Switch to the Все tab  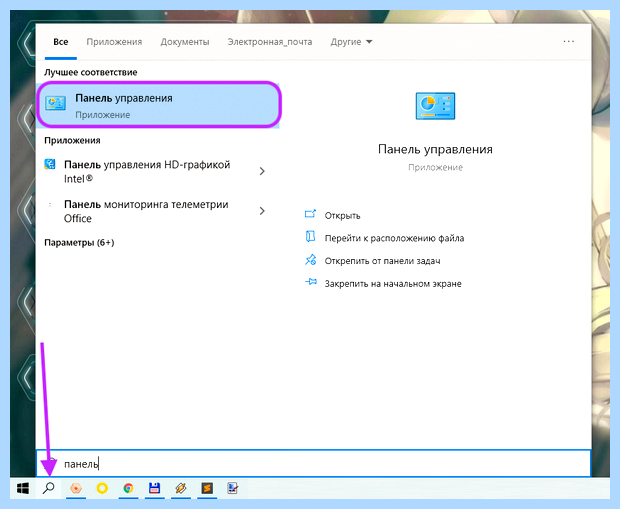pos(60,42)
